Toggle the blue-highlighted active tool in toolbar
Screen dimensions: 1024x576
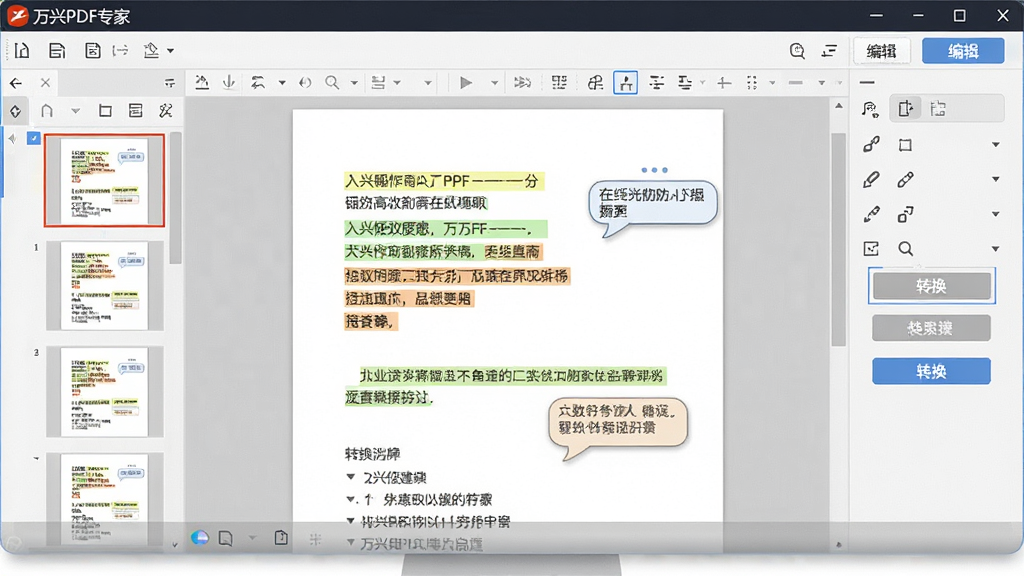[626, 83]
